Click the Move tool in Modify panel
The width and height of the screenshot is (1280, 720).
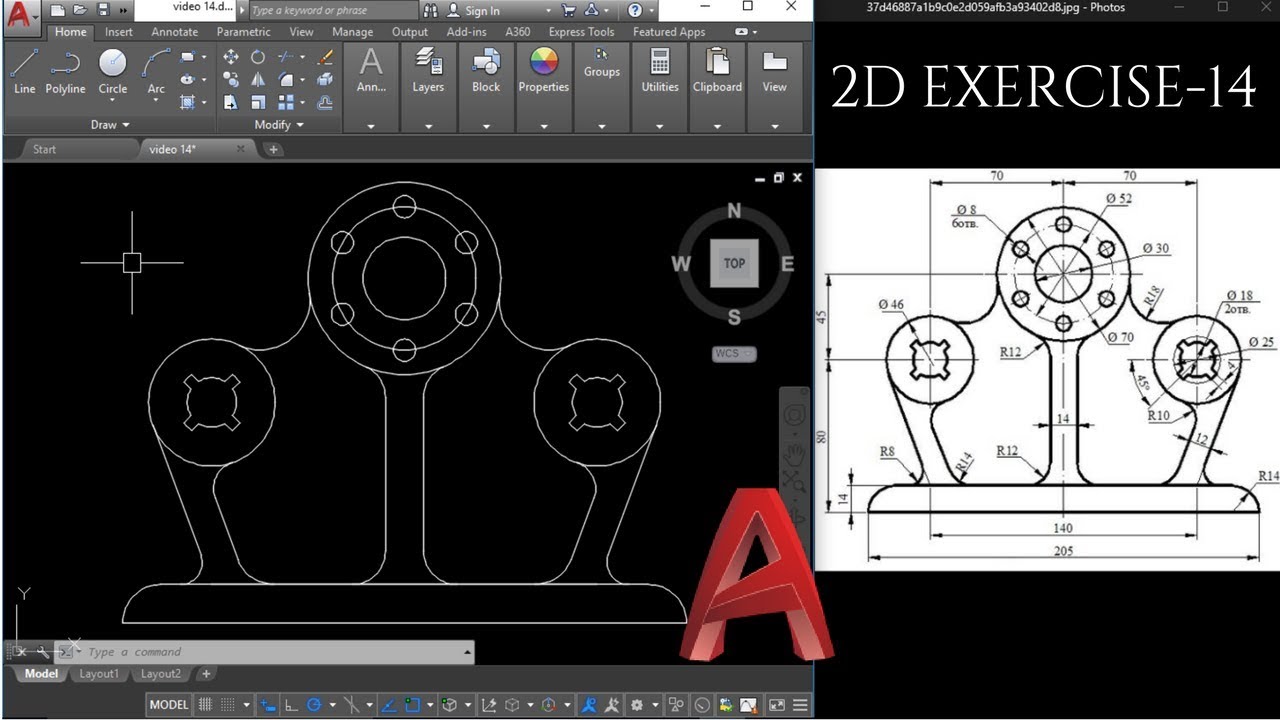point(231,57)
